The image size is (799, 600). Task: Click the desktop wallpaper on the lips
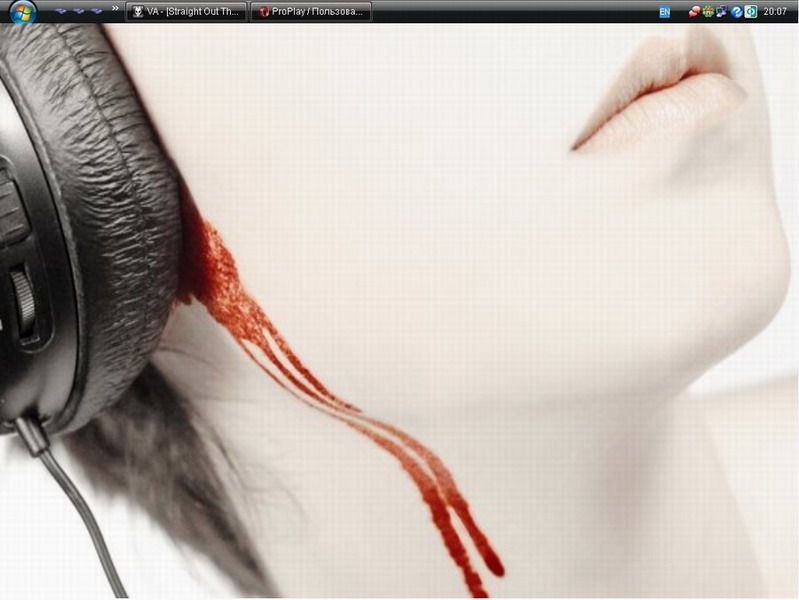[660, 90]
